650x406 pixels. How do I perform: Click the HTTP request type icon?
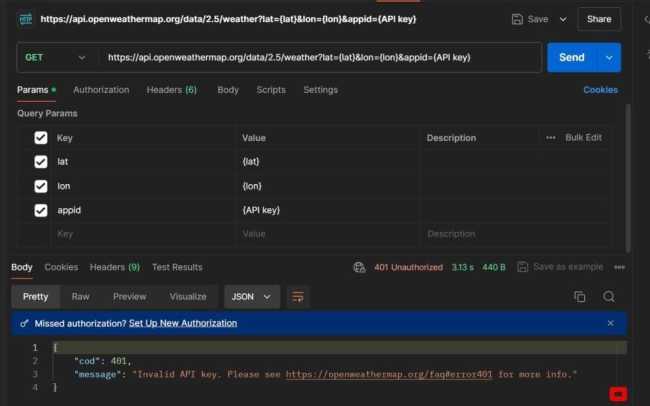[25, 19]
